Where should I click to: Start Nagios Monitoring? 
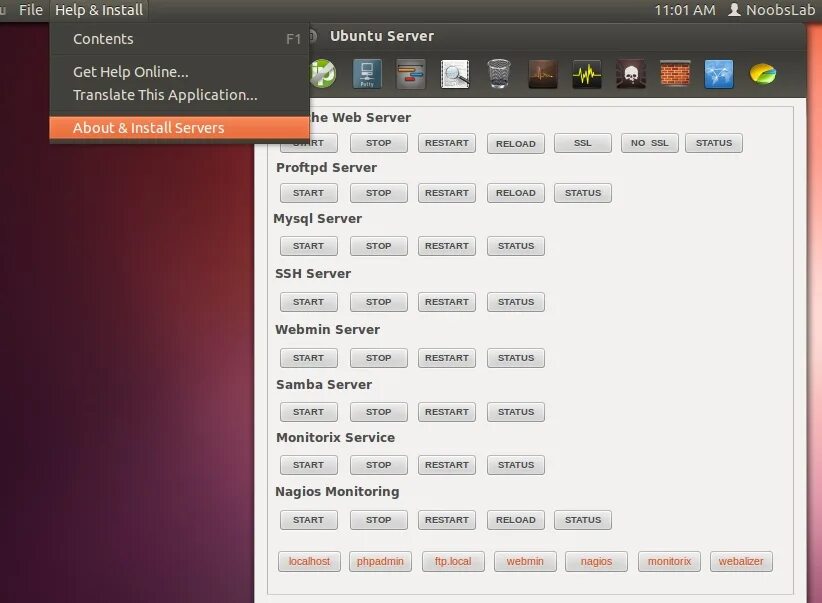coord(308,520)
